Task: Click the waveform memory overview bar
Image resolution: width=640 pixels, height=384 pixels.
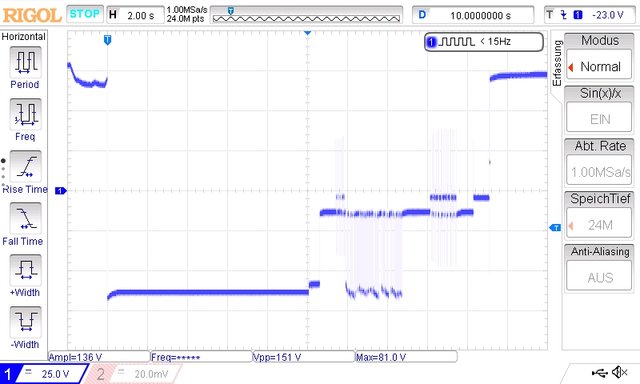Action: [306, 15]
